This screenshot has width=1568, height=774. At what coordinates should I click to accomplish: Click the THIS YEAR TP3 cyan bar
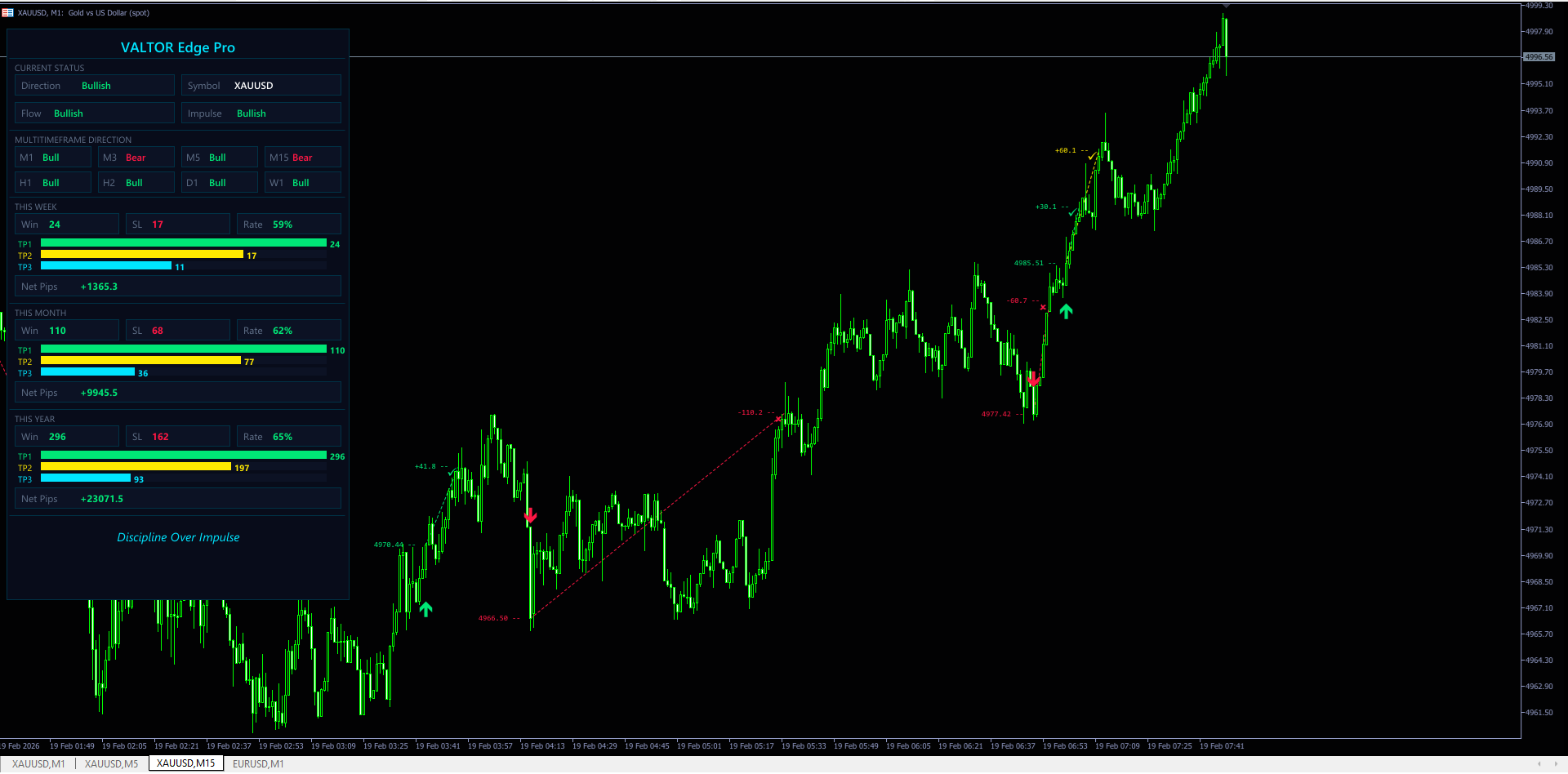(86, 478)
